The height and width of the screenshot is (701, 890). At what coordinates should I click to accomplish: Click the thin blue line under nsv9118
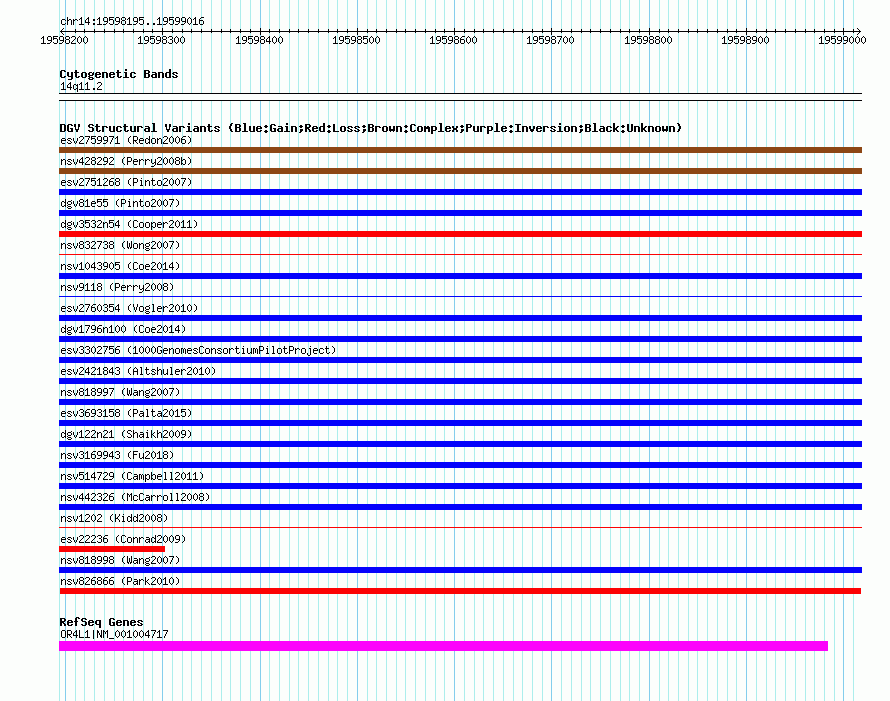[x=460, y=296]
